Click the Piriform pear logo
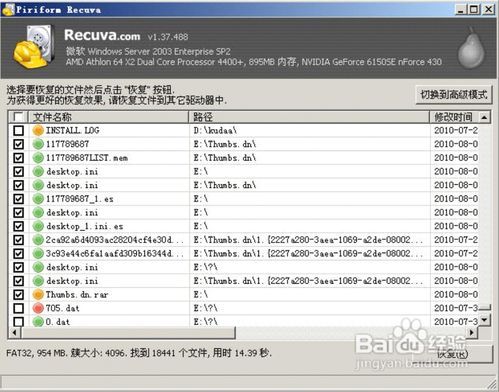Image resolution: width=499 pixels, height=392 pixels. (x=471, y=47)
